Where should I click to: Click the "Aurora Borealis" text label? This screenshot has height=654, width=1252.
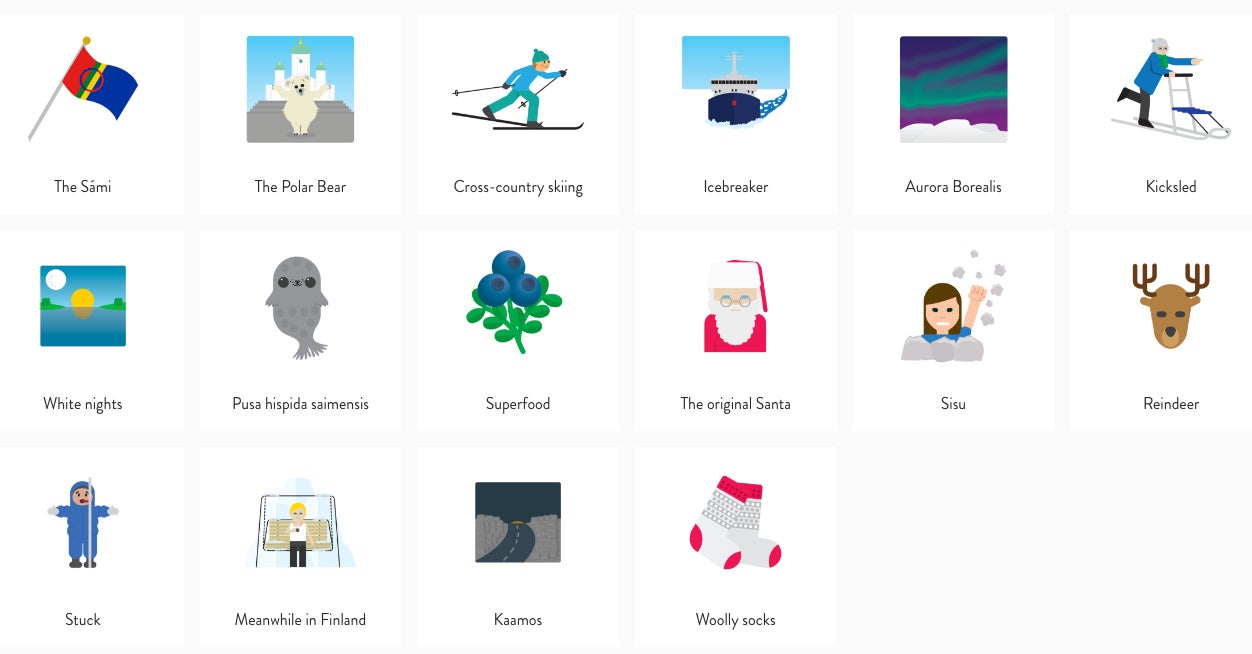pyautogui.click(x=953, y=187)
